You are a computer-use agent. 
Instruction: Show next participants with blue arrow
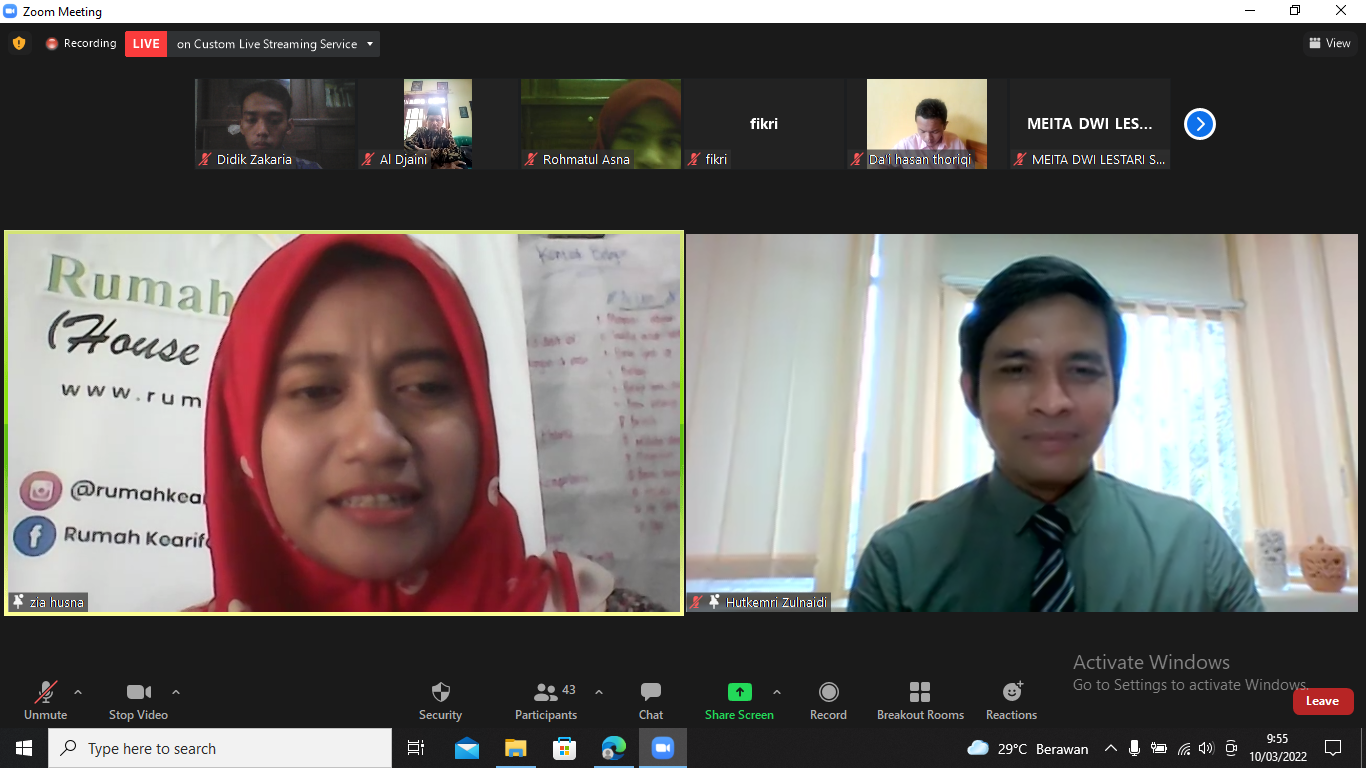[x=1199, y=124]
